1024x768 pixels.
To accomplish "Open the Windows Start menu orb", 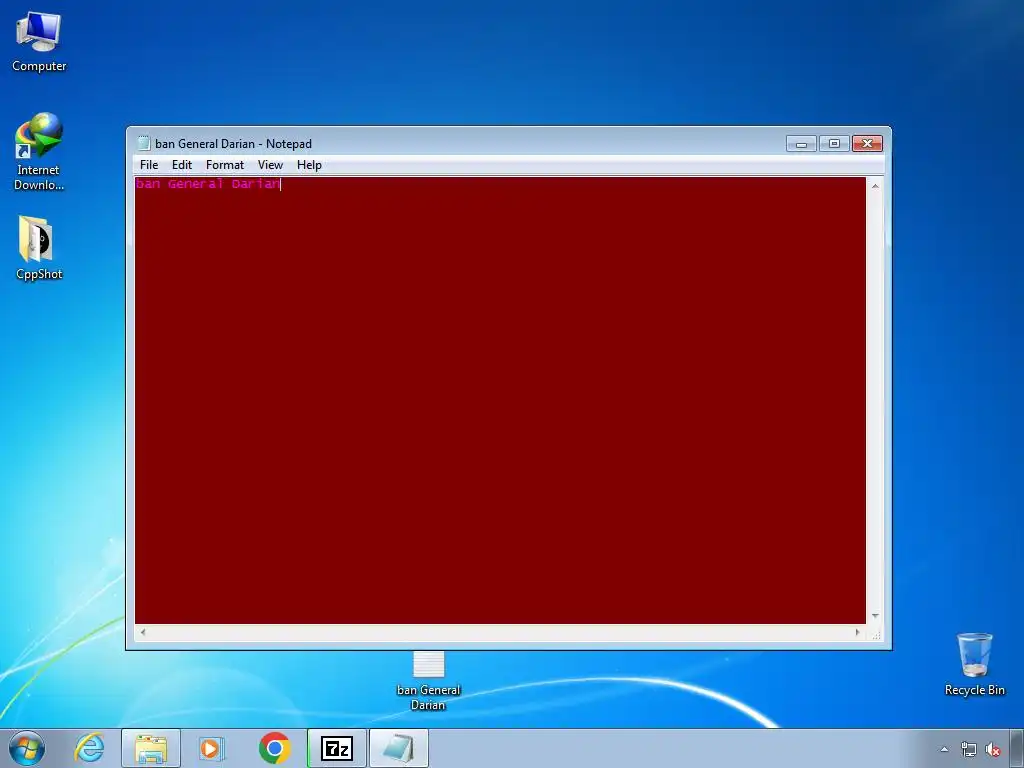I will click(x=27, y=748).
